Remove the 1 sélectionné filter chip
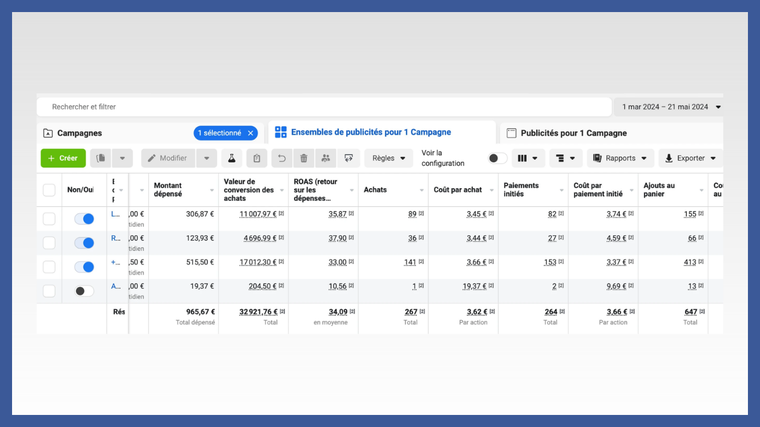Viewport: 760px width, 427px height. (x=251, y=133)
